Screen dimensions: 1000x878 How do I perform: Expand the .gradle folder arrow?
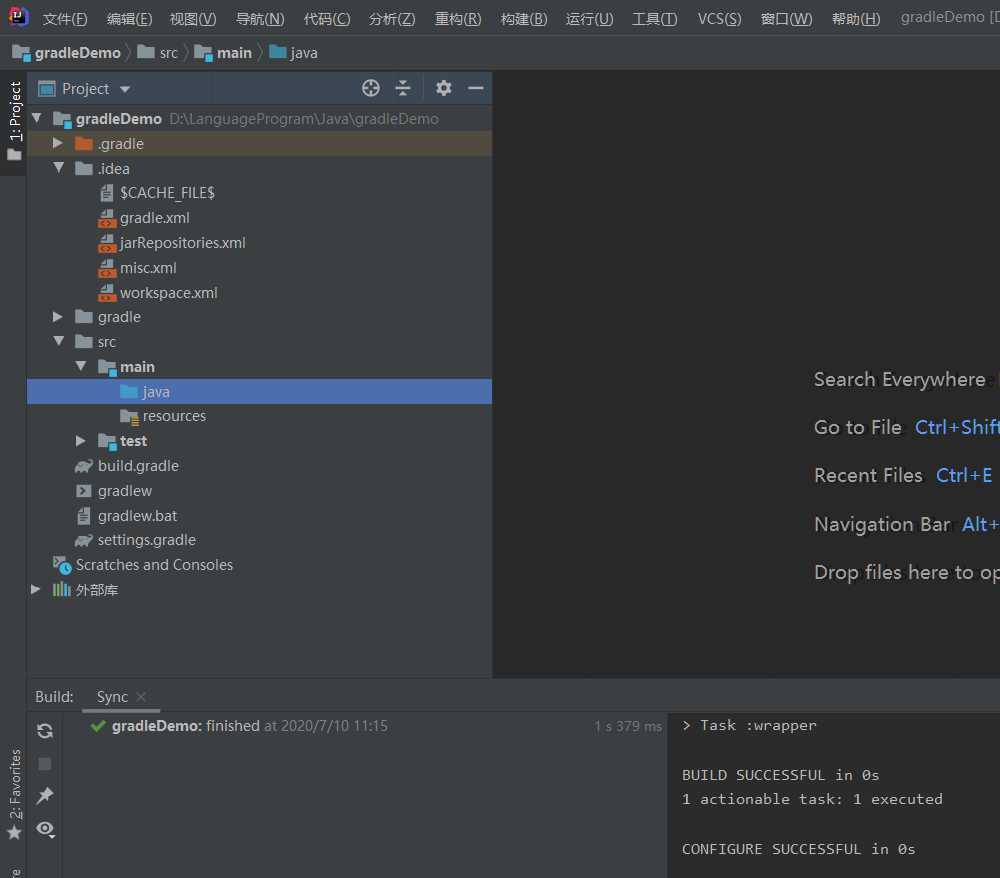pyautogui.click(x=58, y=143)
